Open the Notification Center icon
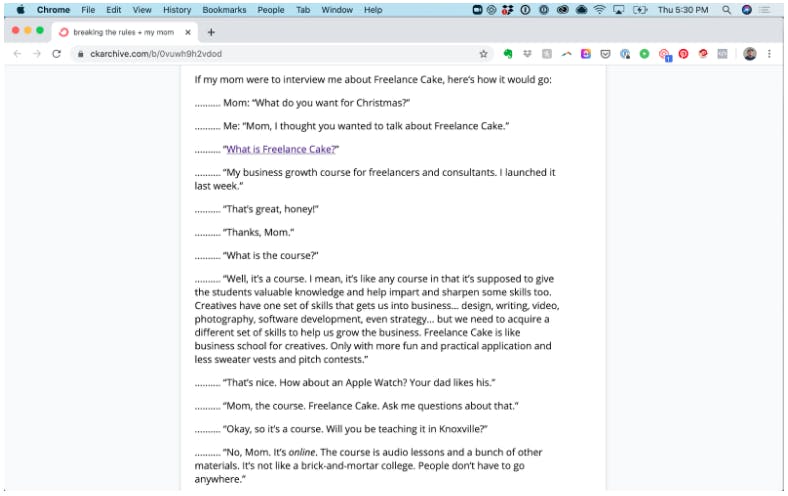 coord(765,10)
